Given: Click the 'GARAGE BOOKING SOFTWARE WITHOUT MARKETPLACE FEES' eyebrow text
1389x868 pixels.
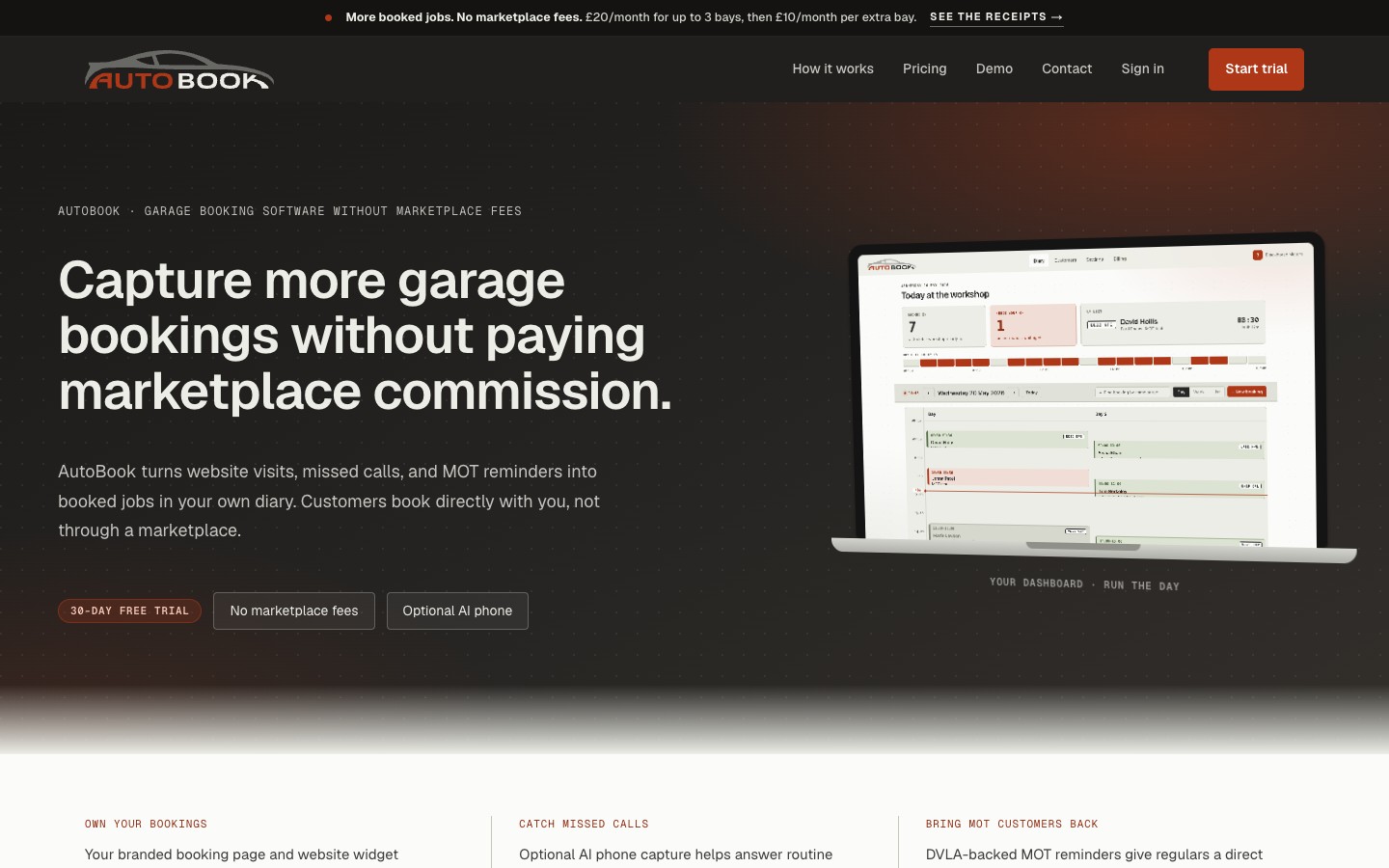Looking at the screenshot, I should (333, 211).
